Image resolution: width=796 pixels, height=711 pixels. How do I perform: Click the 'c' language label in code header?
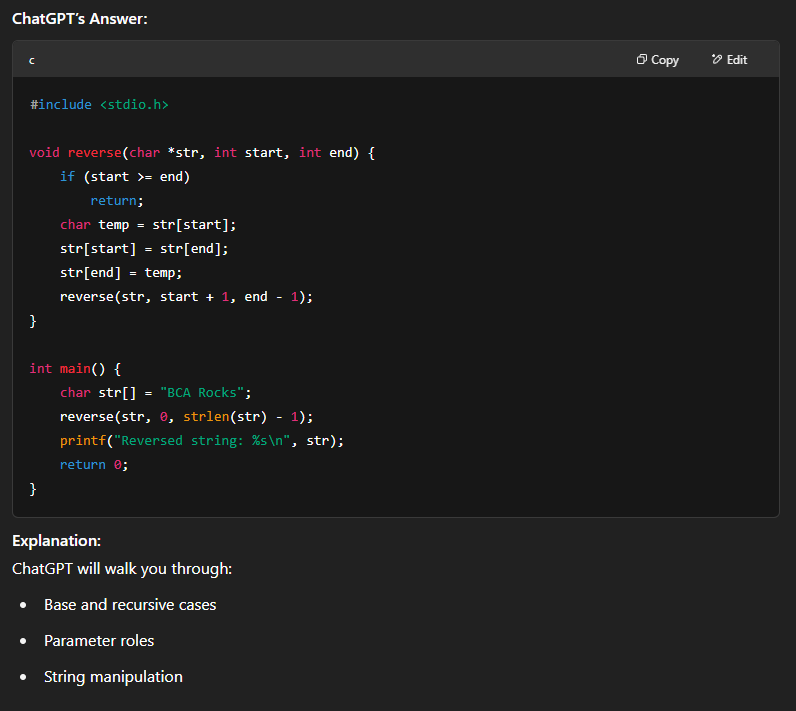click(x=32, y=60)
